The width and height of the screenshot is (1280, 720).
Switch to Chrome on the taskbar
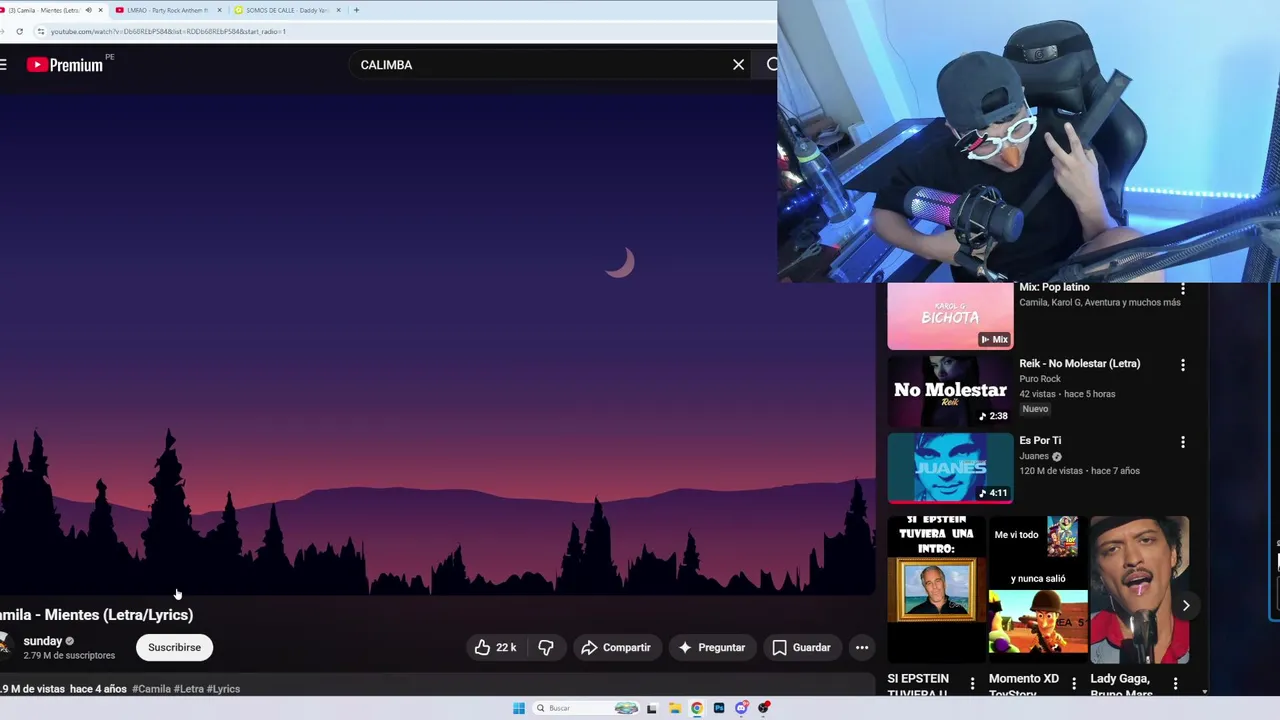(697, 708)
